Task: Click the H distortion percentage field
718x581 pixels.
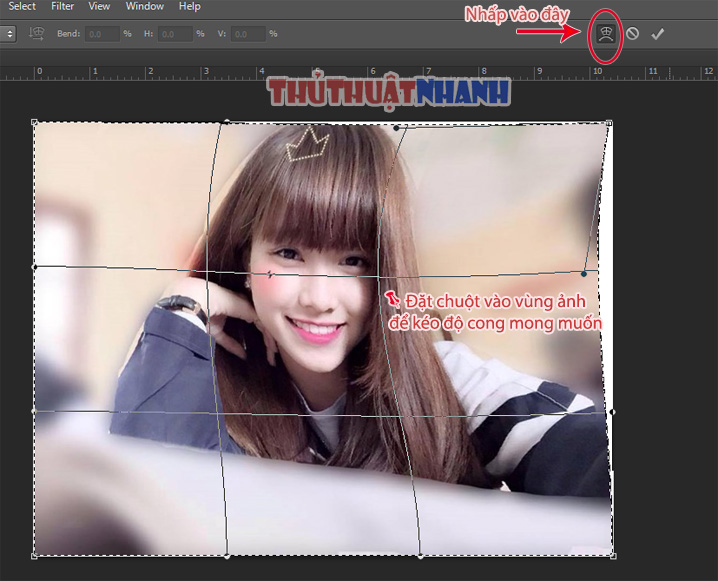Action: pos(175,34)
